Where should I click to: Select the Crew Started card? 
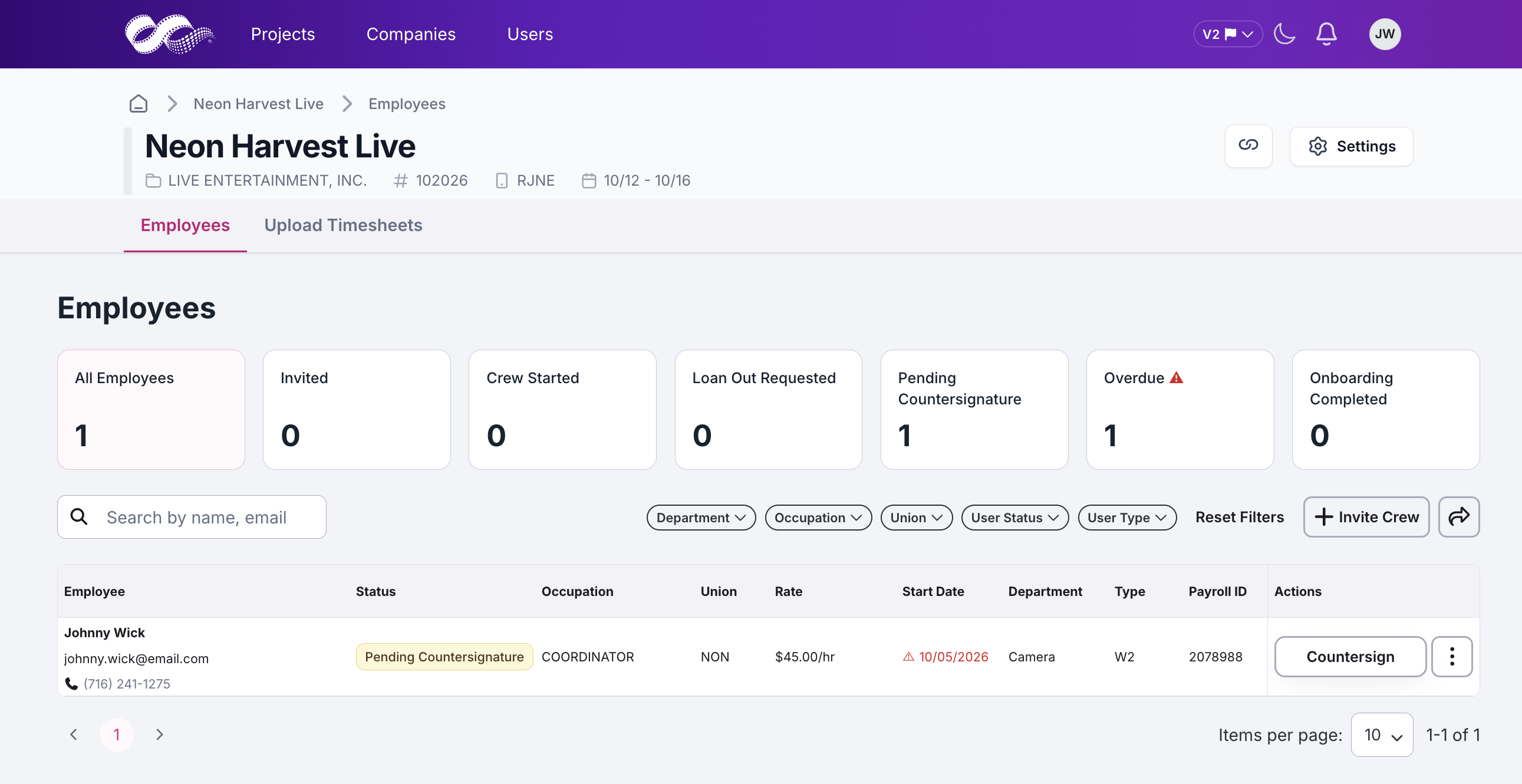coord(562,410)
